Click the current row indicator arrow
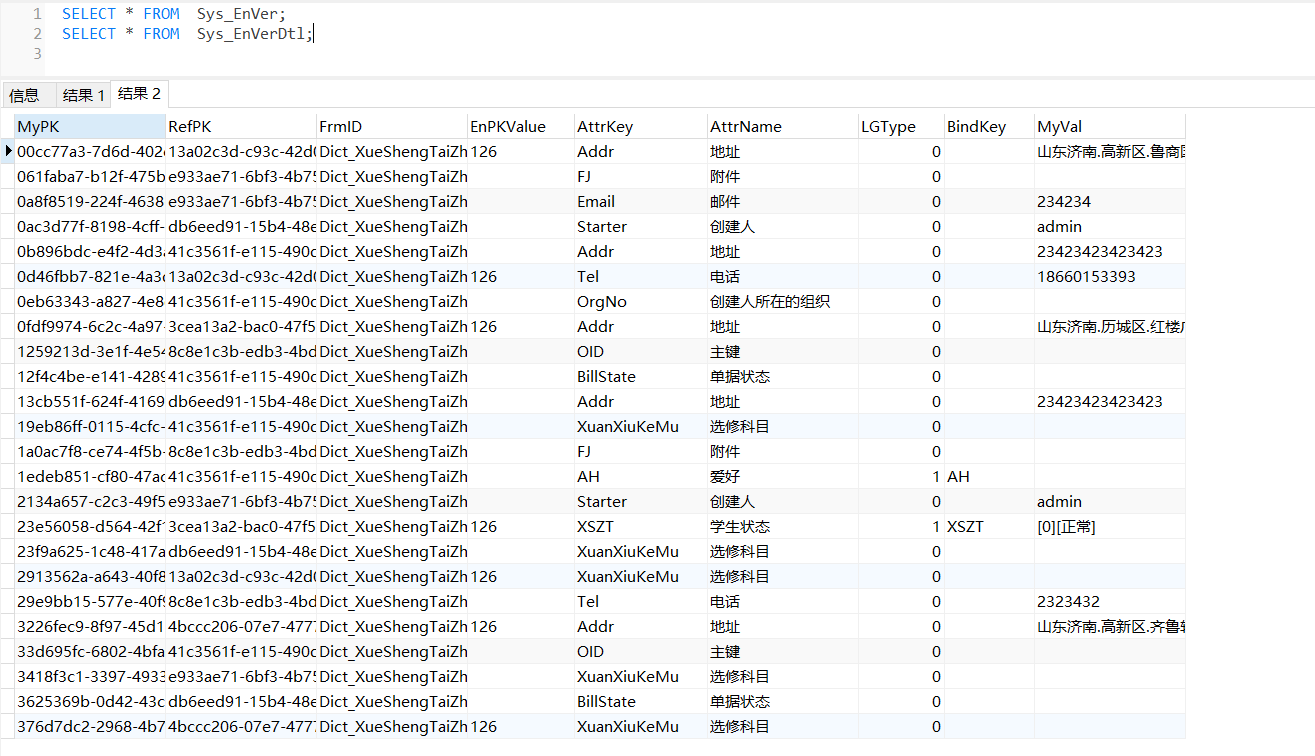This screenshot has width=1315, height=756. [9, 152]
